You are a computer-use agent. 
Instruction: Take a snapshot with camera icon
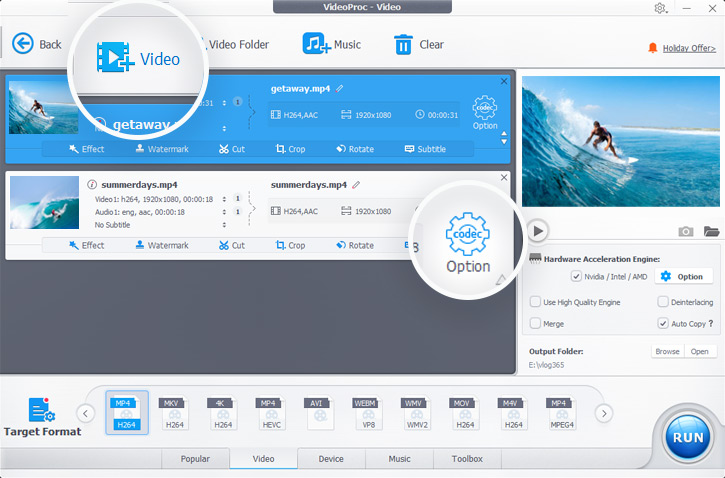tap(686, 231)
